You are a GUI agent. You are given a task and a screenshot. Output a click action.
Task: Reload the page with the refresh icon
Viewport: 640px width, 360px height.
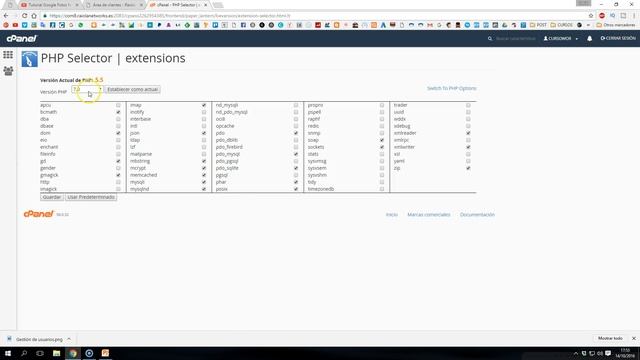click(x=24, y=16)
